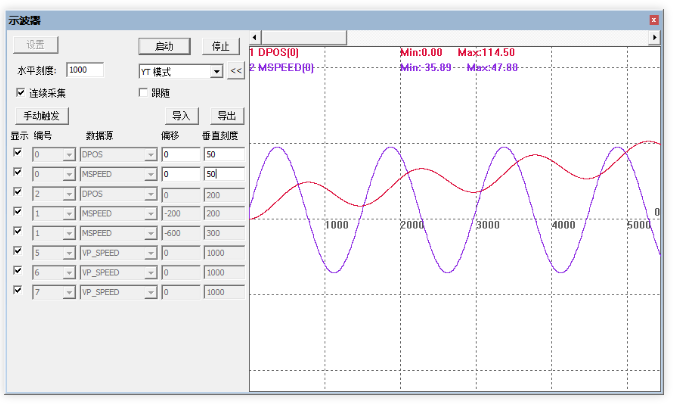The width and height of the screenshot is (675, 405).
Task: Click the 停止 stop button
Action: [x=221, y=46]
